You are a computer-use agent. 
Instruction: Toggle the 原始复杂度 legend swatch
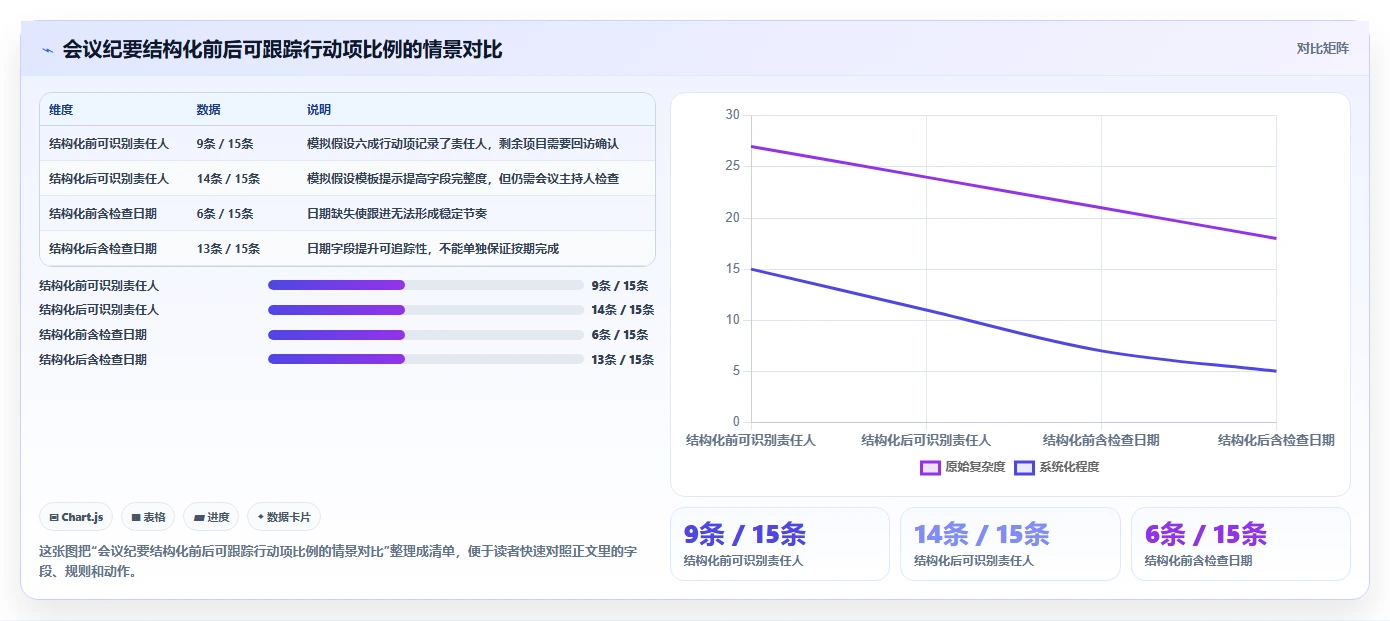[930, 467]
